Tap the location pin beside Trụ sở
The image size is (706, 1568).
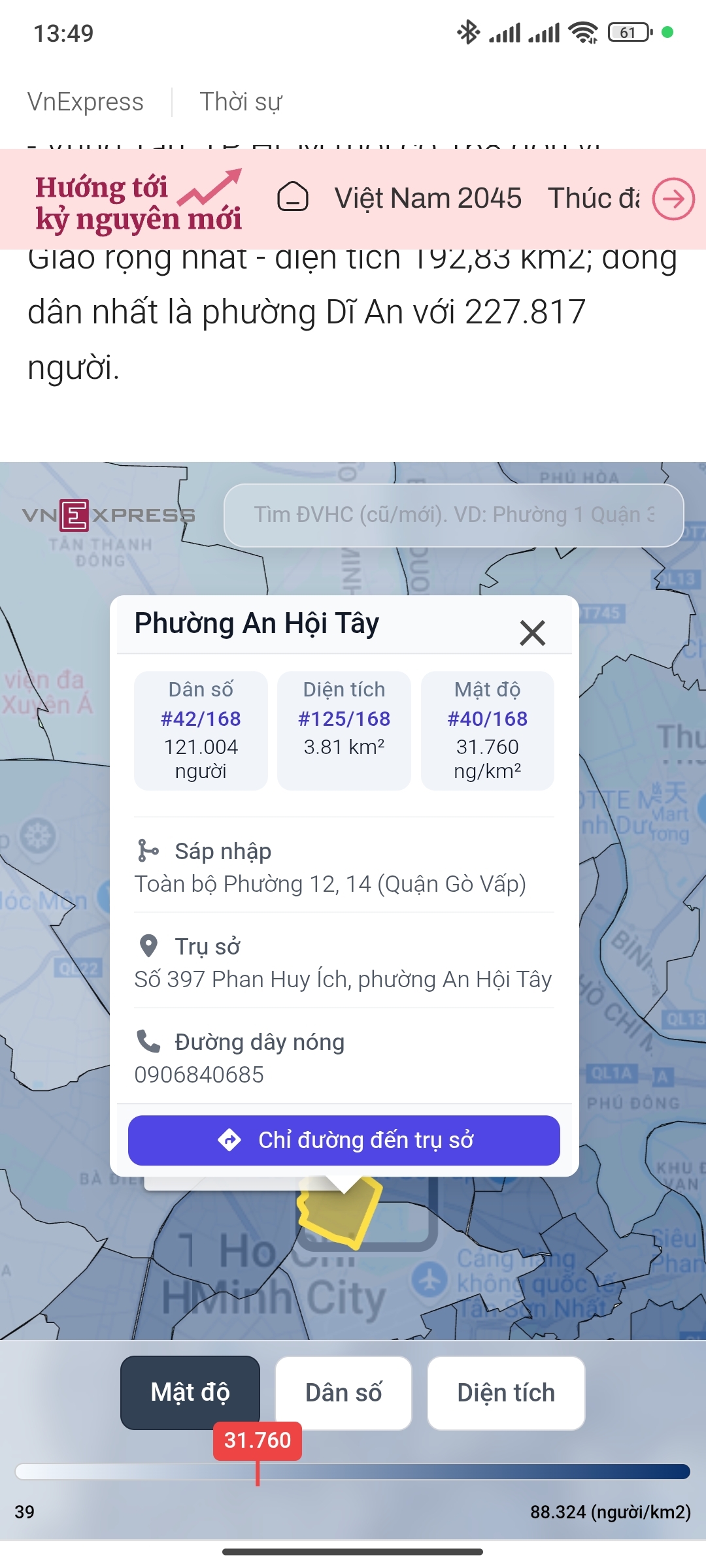point(148,945)
